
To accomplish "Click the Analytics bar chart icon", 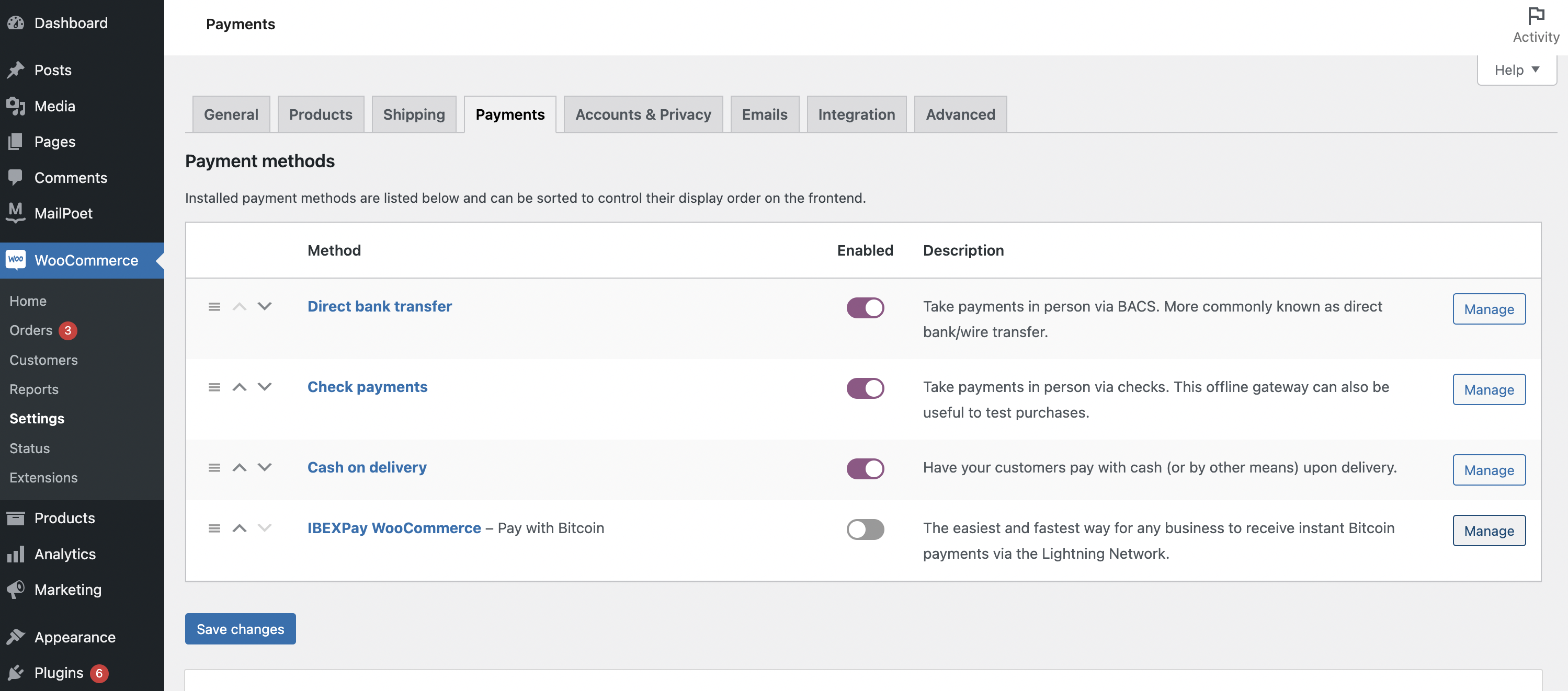I will [16, 554].
